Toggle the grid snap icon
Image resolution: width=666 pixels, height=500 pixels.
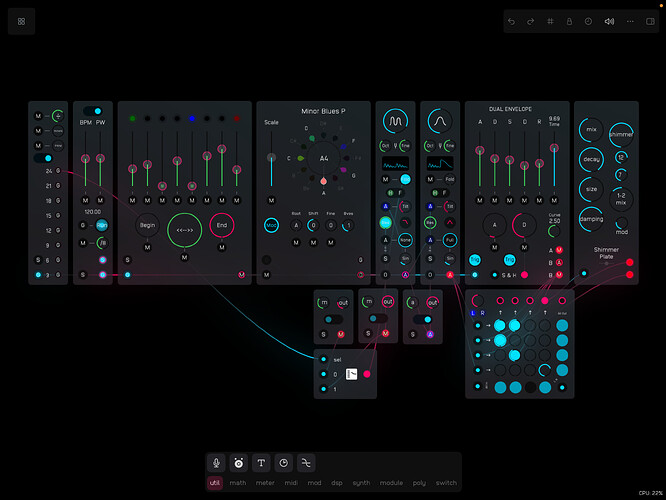coord(549,21)
